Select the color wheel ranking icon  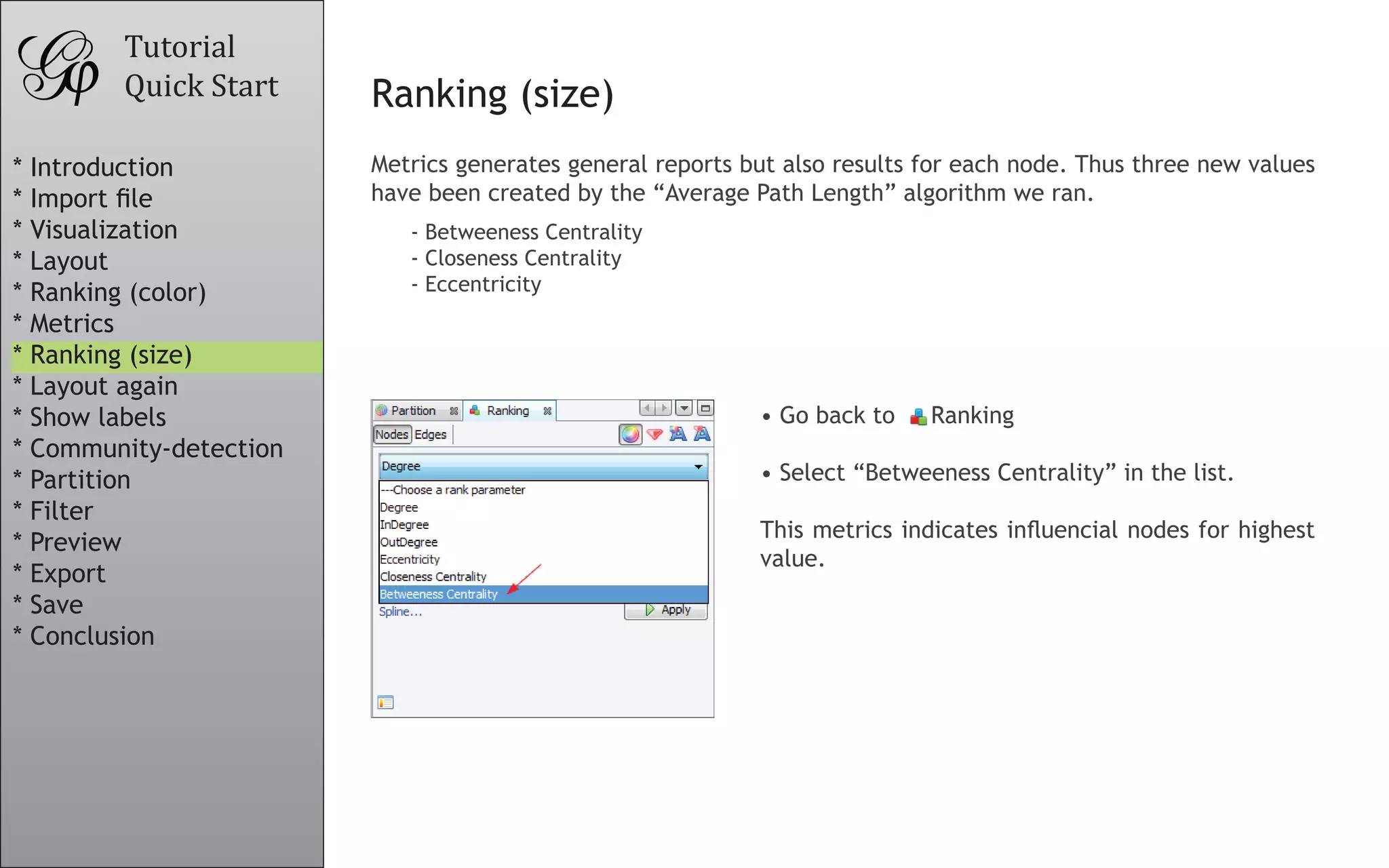point(630,434)
